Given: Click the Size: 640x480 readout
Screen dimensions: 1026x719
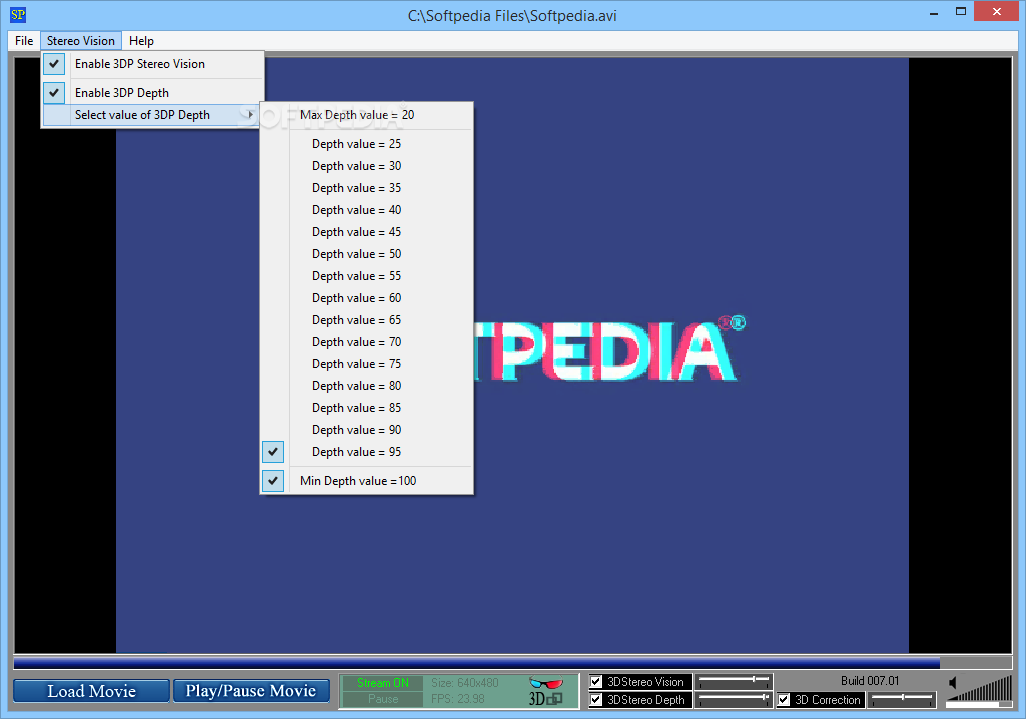Looking at the screenshot, I should pos(465,683).
